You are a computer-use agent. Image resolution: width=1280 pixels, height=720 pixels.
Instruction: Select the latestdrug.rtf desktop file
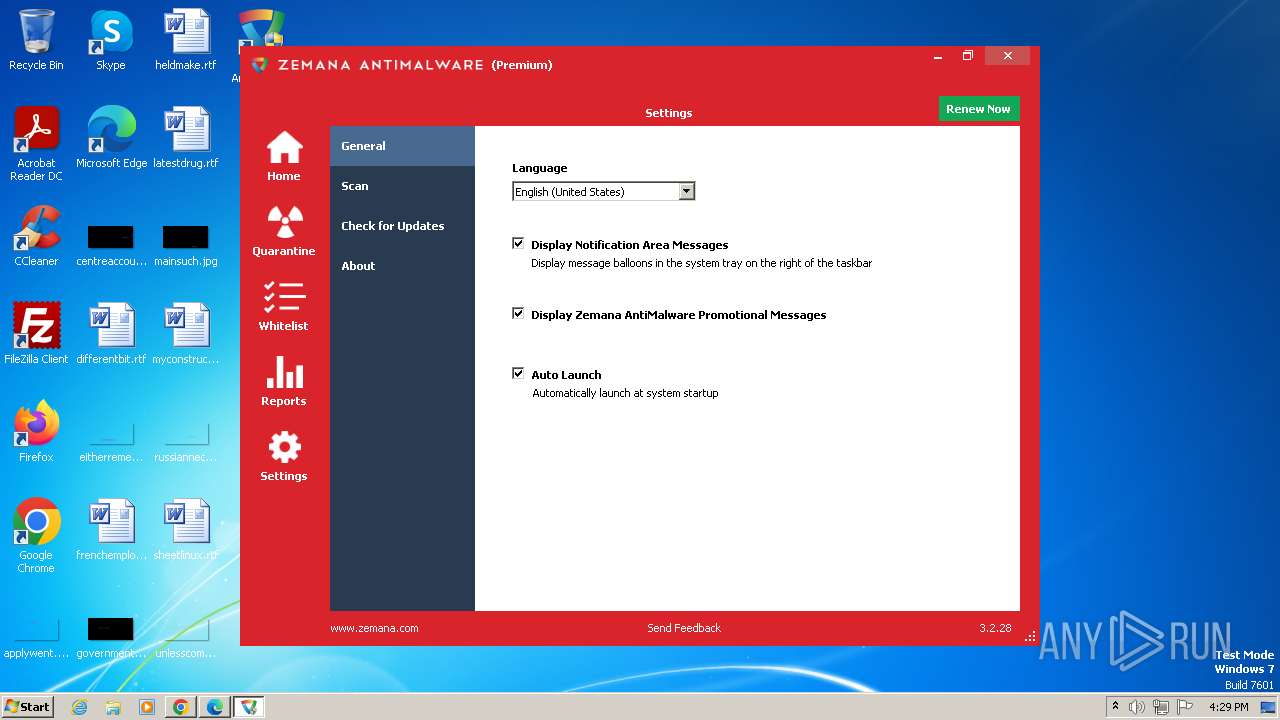186,138
